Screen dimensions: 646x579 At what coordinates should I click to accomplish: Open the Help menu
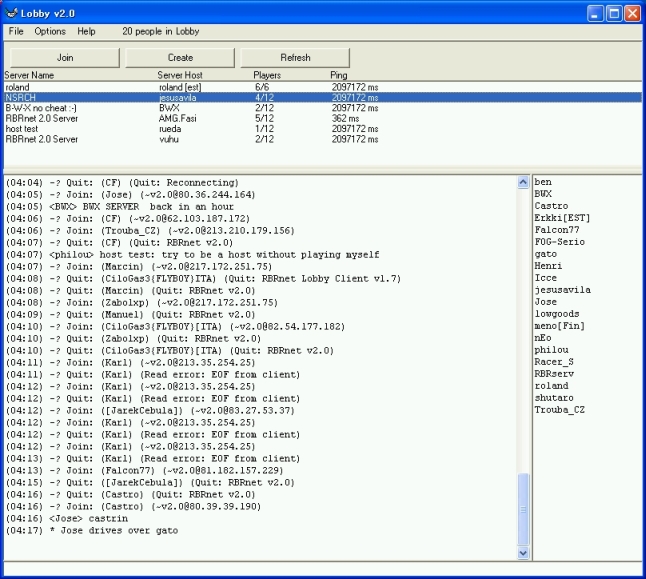coord(87,31)
